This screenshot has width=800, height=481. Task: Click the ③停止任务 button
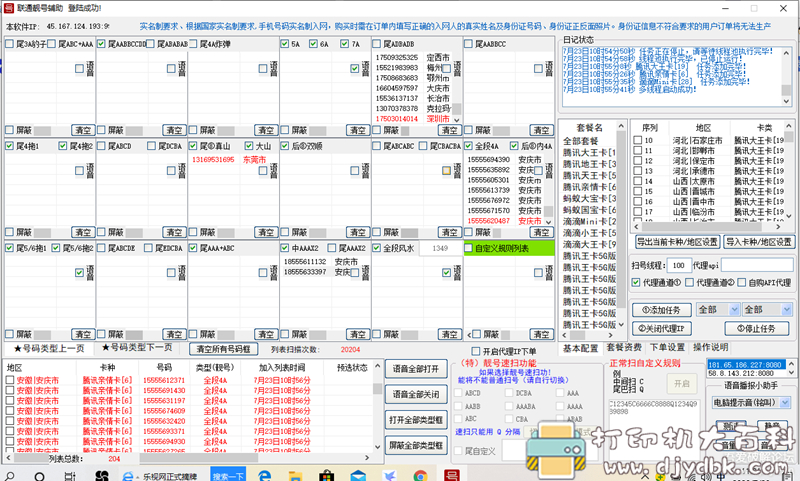click(756, 328)
